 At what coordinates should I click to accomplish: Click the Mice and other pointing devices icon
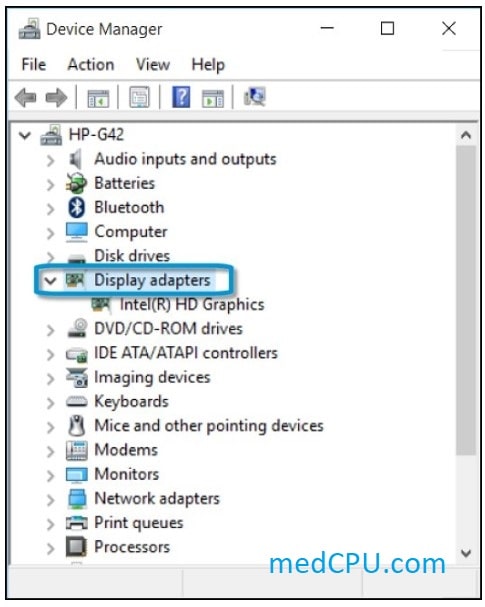coord(77,425)
